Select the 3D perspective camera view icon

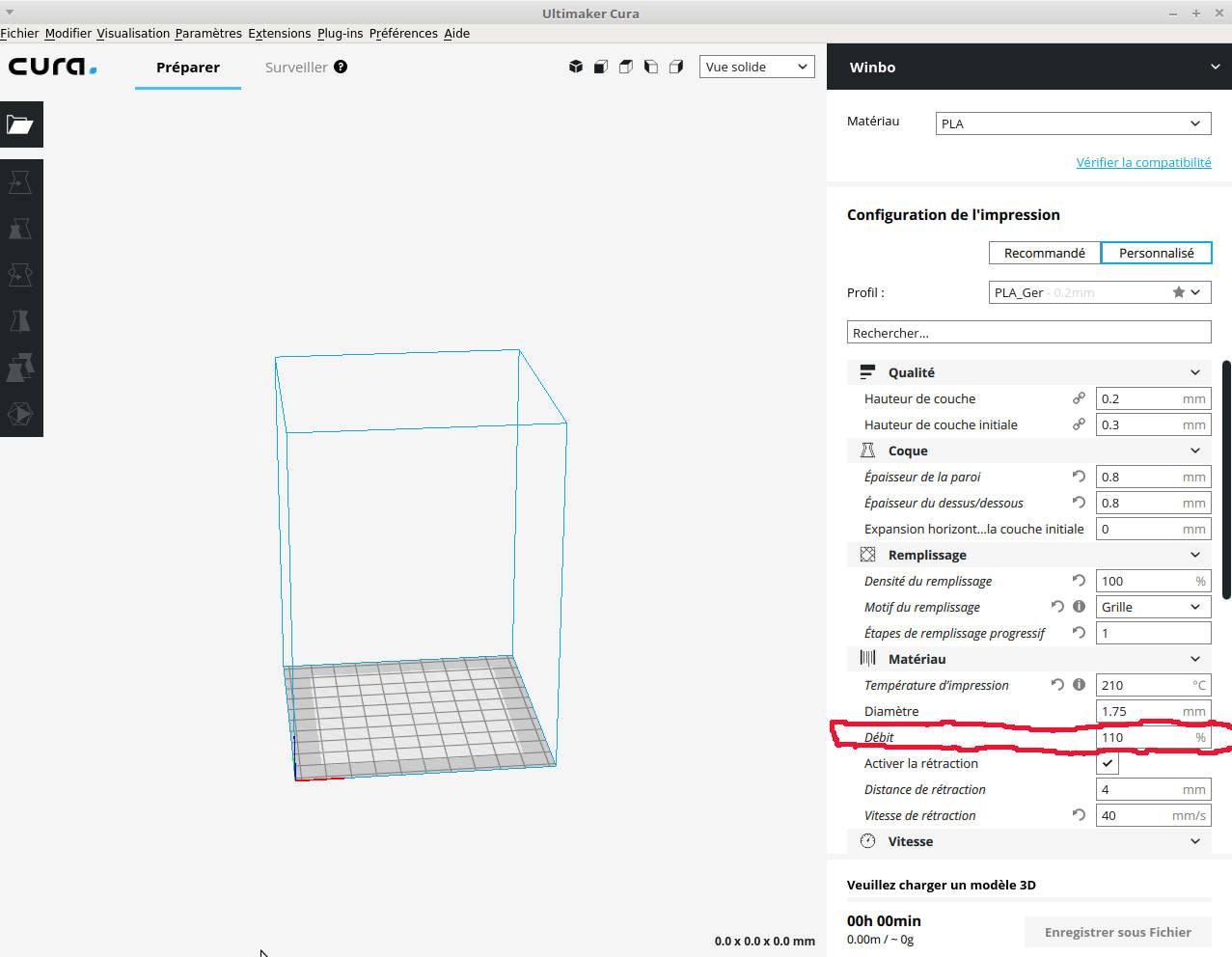[576, 67]
